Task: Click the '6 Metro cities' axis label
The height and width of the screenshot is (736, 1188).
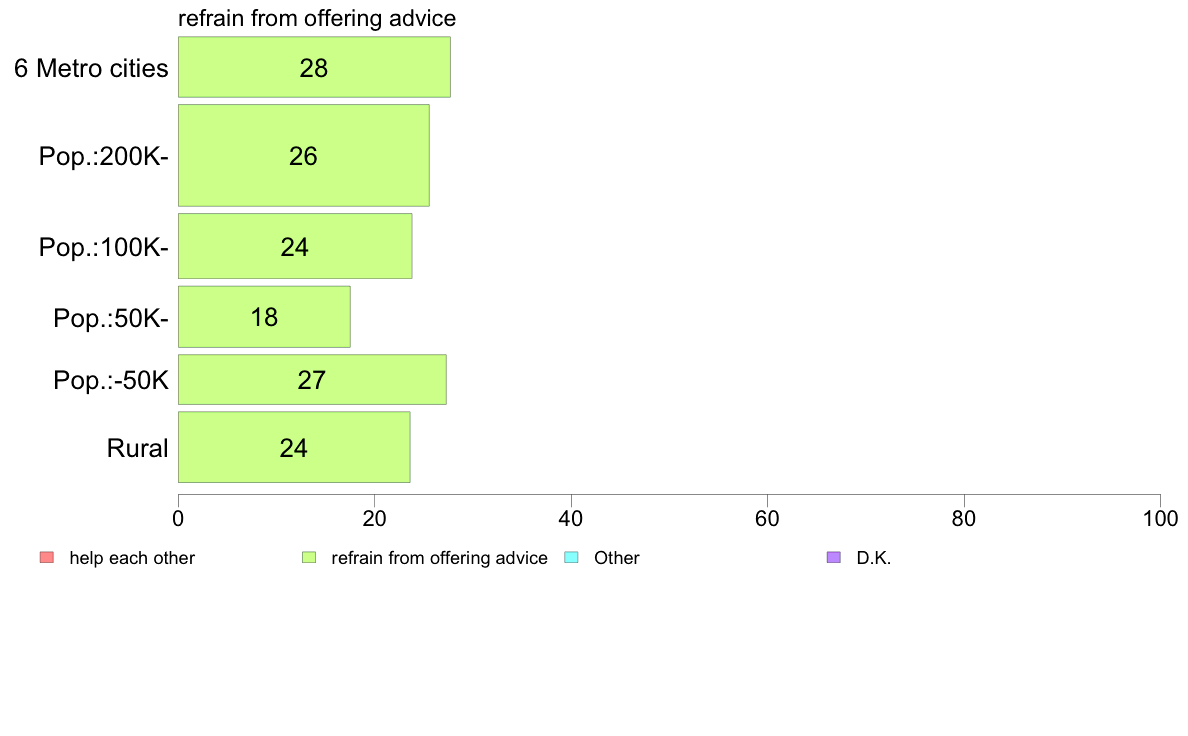Action: [x=91, y=68]
